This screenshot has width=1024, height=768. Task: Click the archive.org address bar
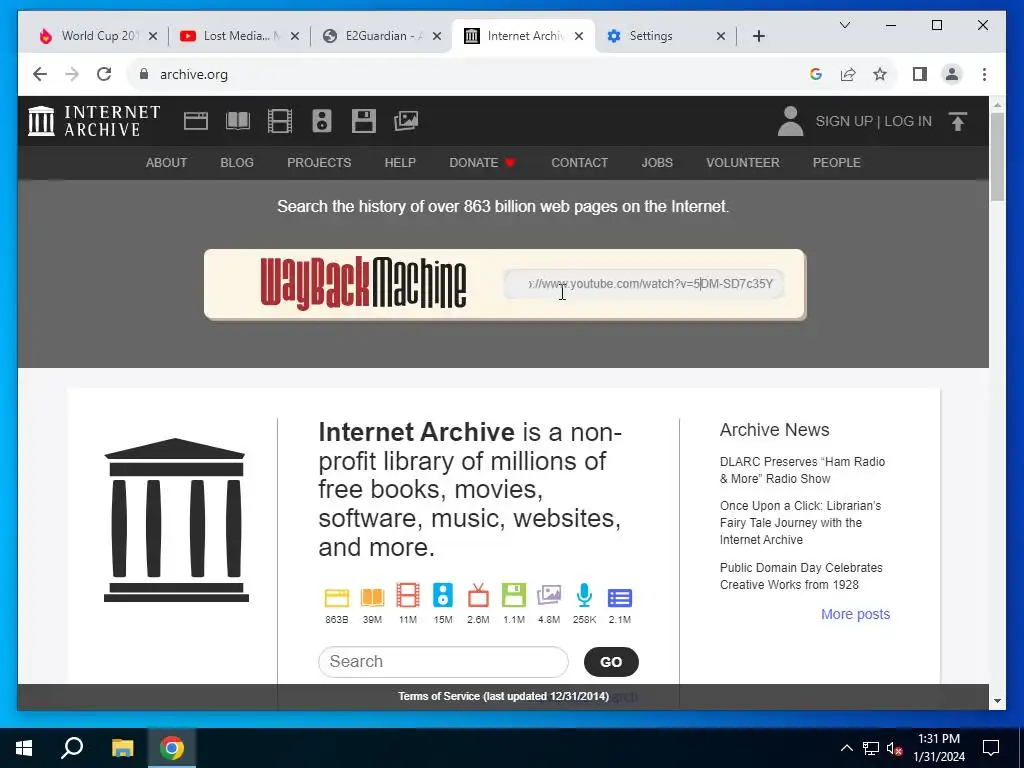464,74
